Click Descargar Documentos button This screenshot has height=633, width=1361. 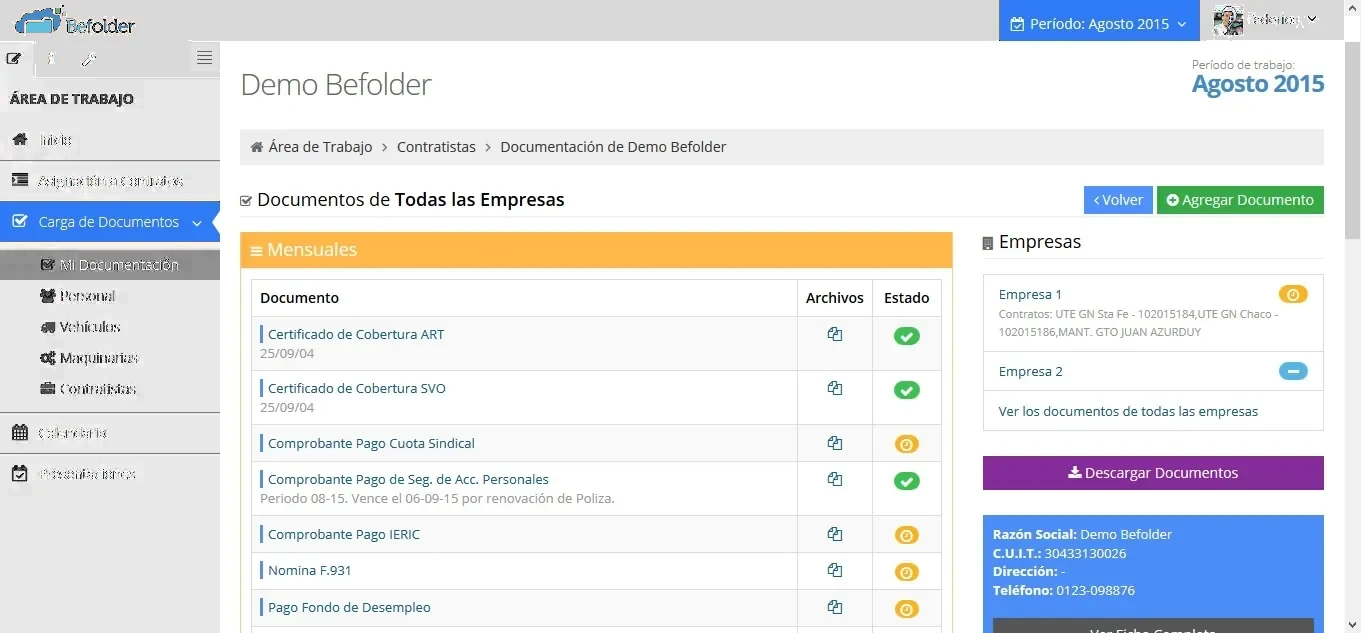click(1153, 473)
